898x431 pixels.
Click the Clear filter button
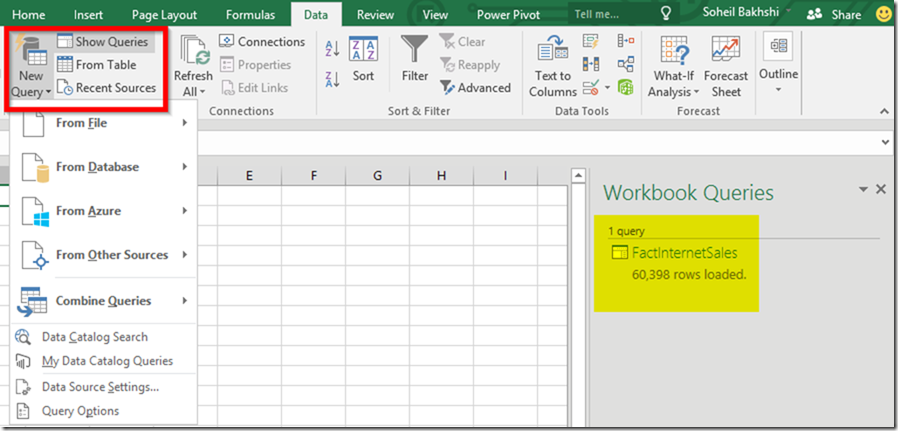coord(463,42)
